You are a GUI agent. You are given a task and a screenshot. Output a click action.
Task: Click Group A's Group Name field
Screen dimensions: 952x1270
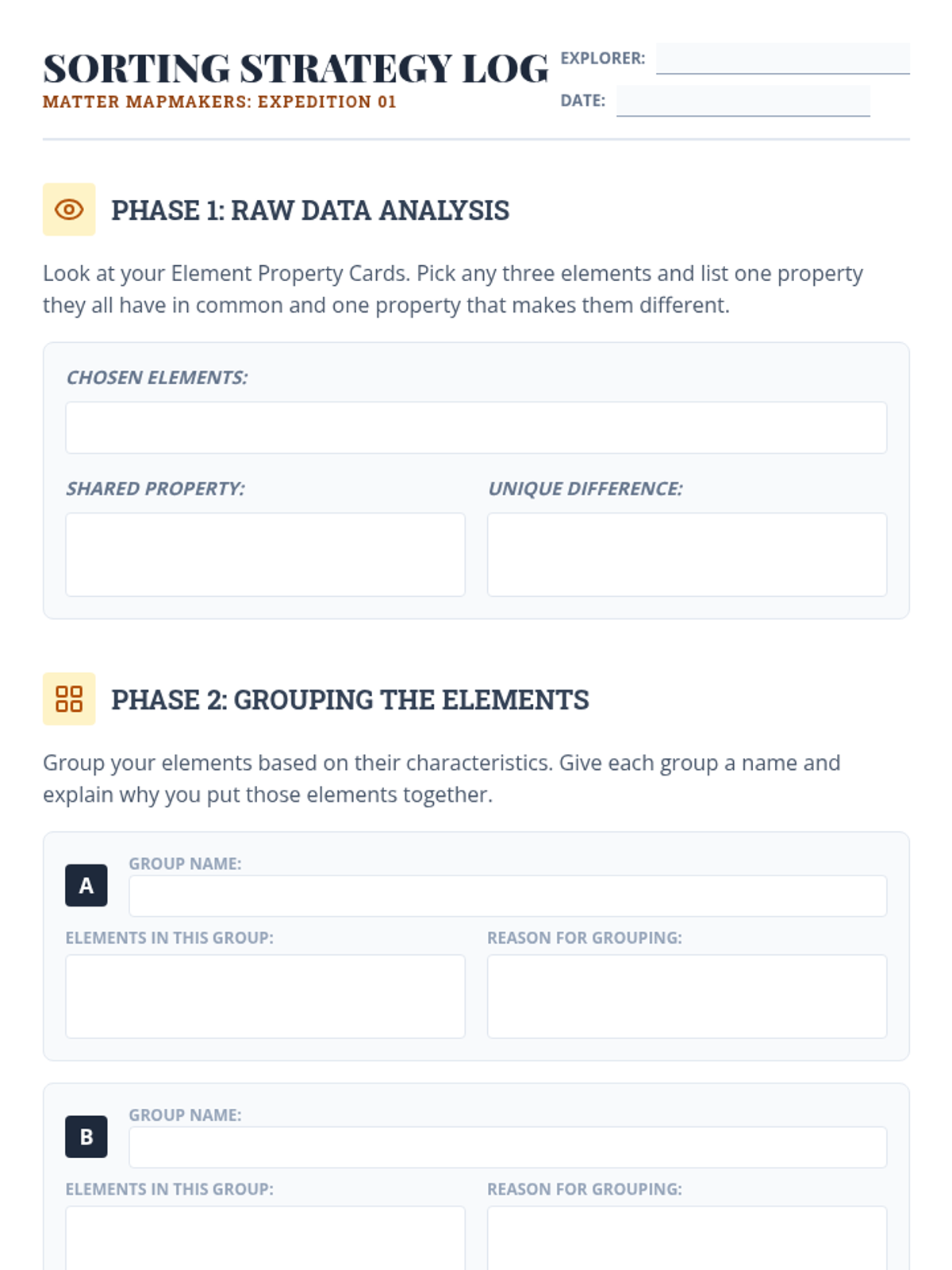click(x=508, y=896)
